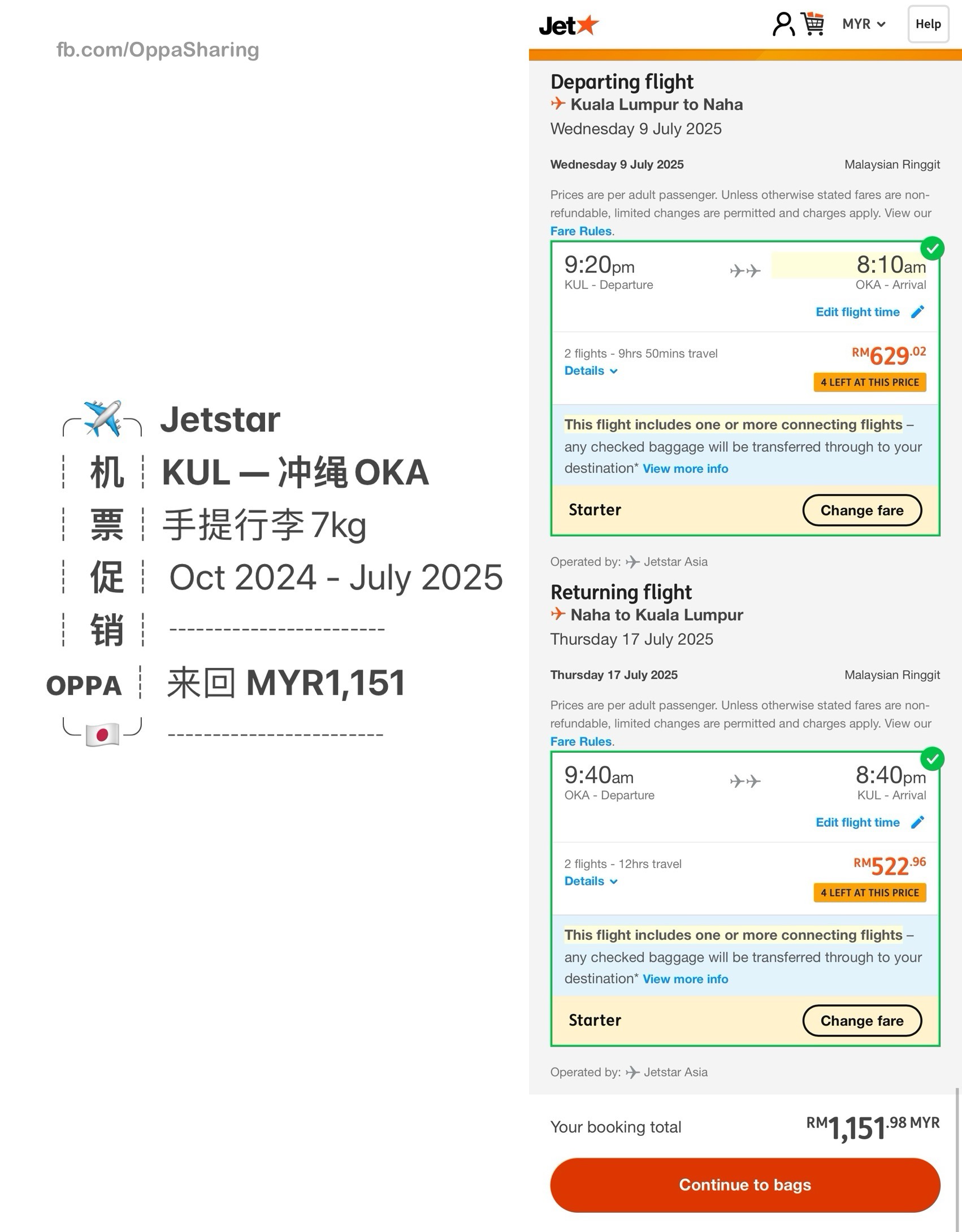Toggle green checkmark on returning flight card

tap(932, 759)
